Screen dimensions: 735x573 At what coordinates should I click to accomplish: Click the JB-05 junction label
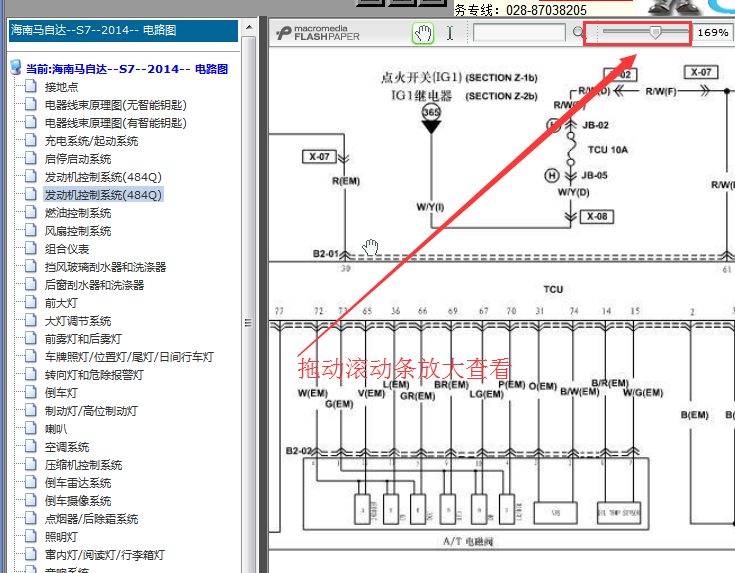[594, 175]
